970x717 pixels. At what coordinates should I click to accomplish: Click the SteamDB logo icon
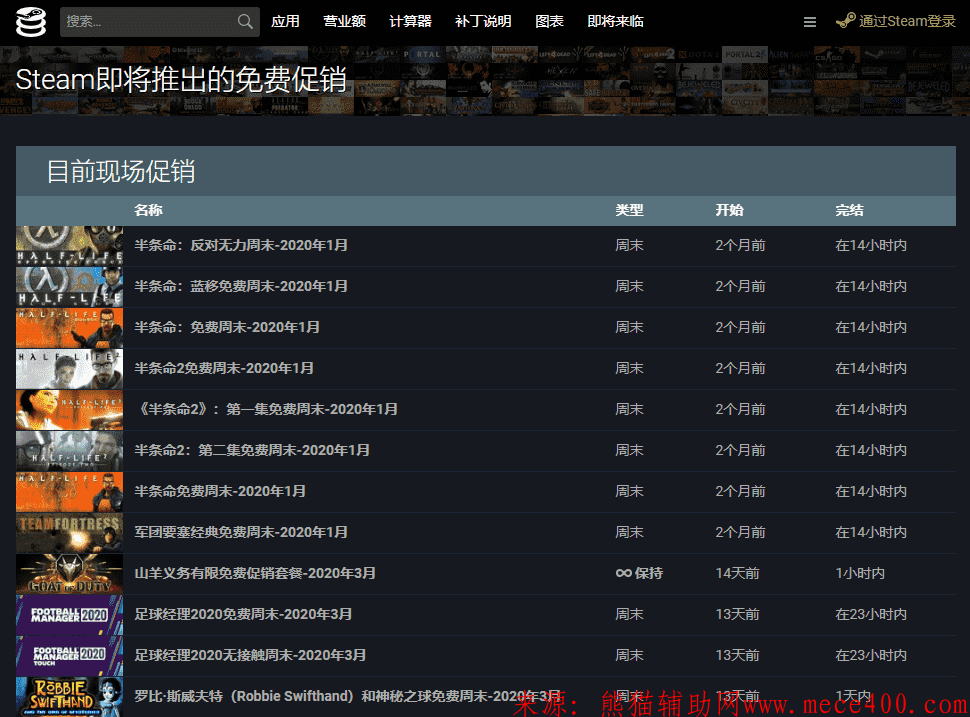(x=31, y=22)
